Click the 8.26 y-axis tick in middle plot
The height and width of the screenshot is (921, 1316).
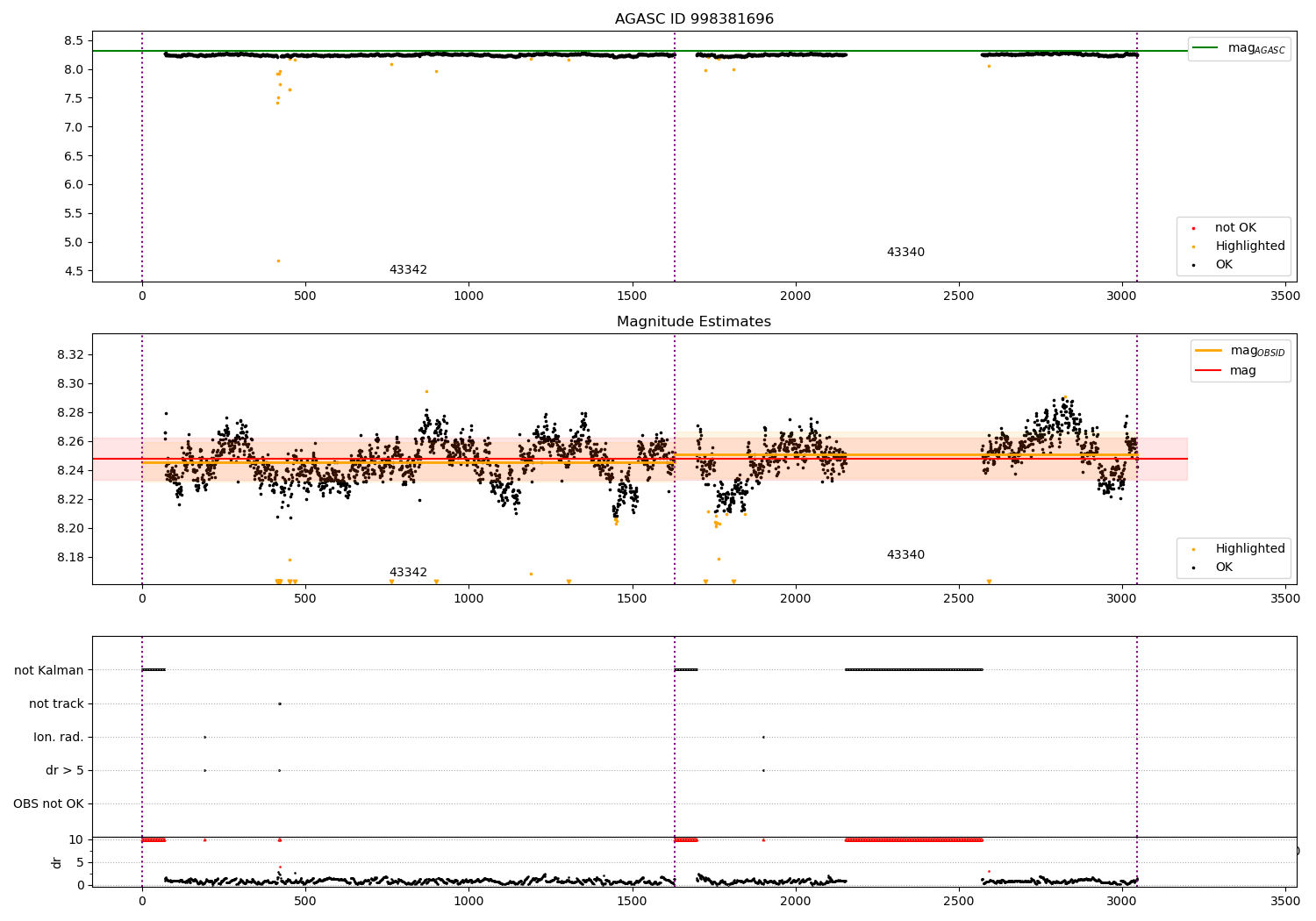click(x=70, y=441)
